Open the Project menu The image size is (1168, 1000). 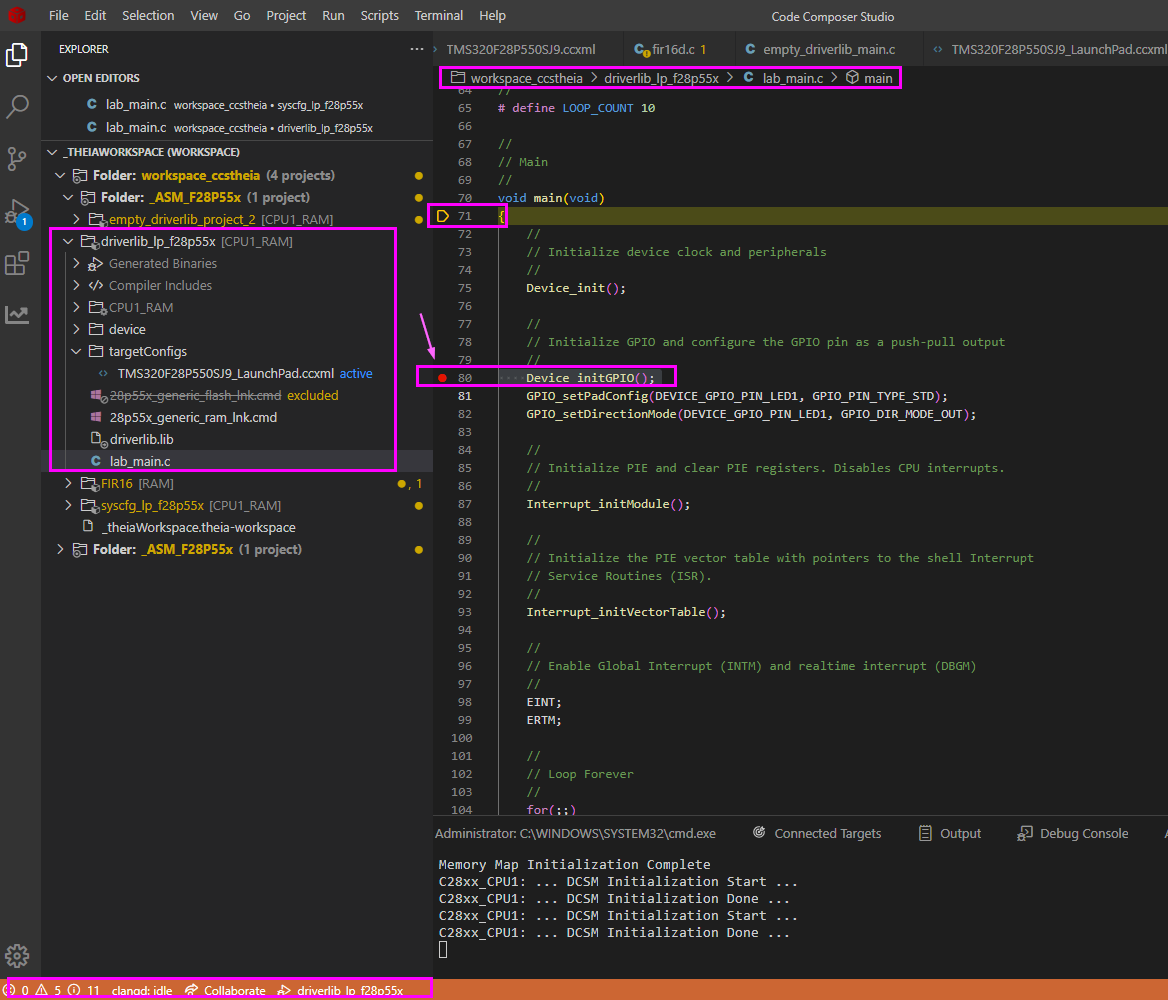[x=286, y=16]
